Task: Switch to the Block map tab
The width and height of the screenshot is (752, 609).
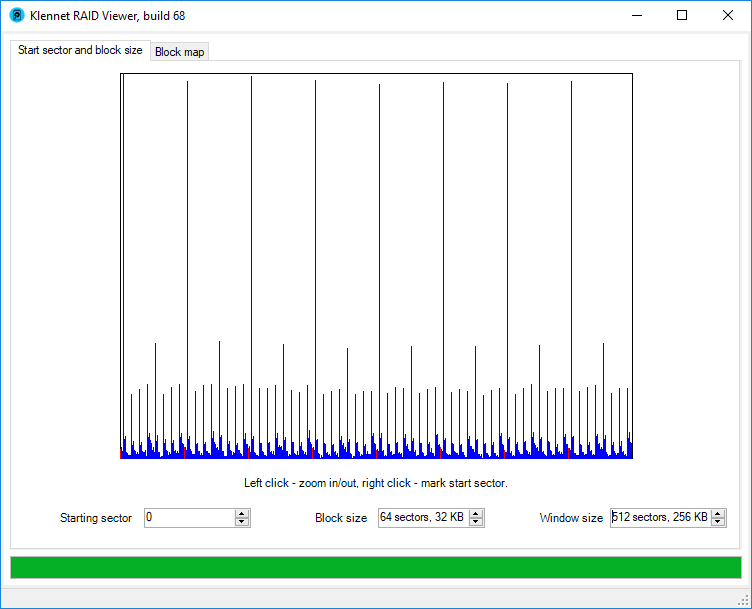Action: [179, 52]
